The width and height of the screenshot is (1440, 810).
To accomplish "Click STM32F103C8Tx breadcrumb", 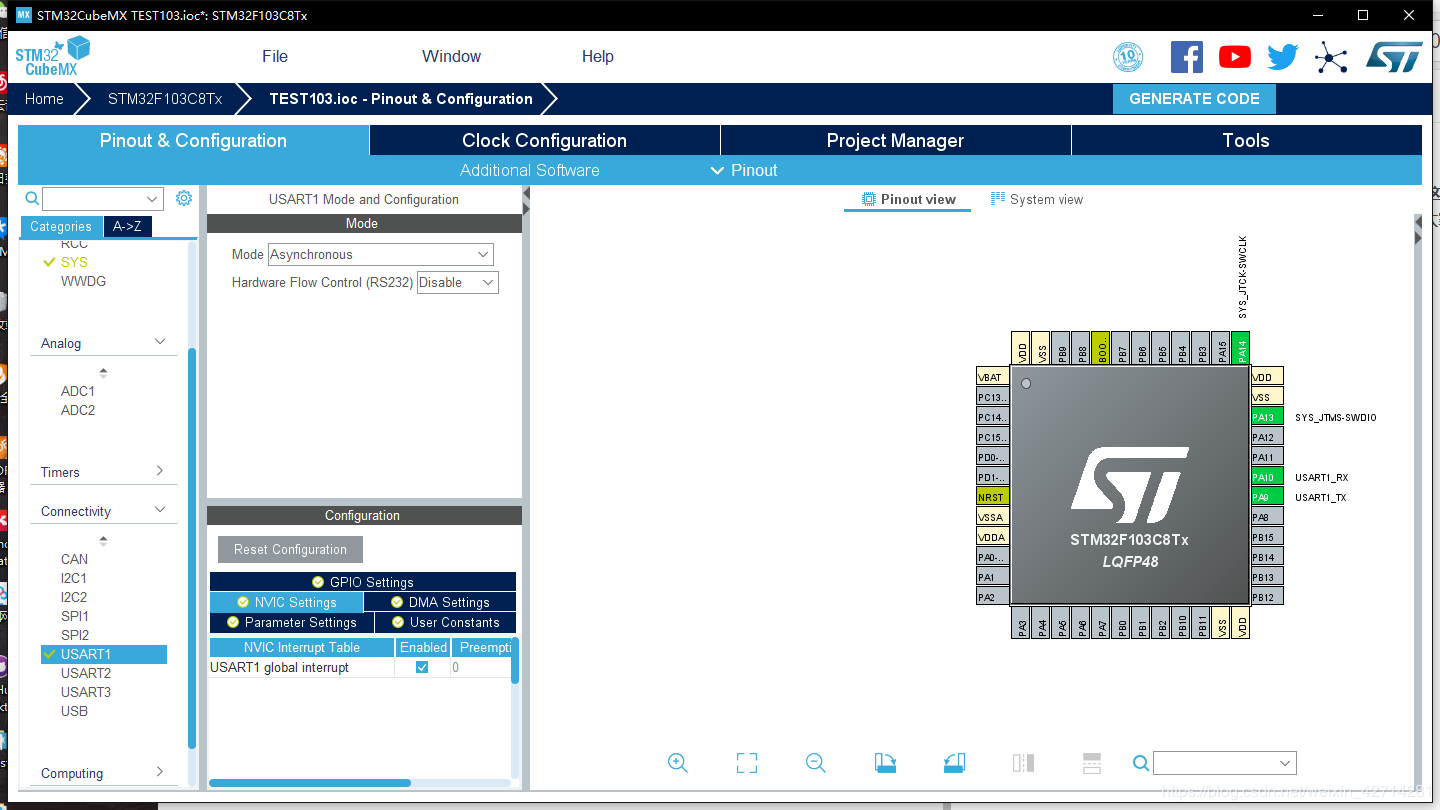I will coord(165,99).
